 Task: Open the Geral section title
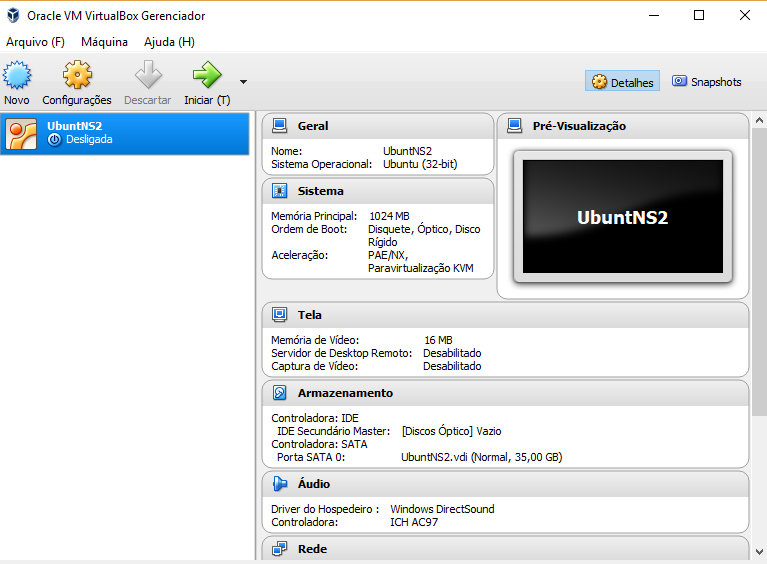pyautogui.click(x=313, y=126)
